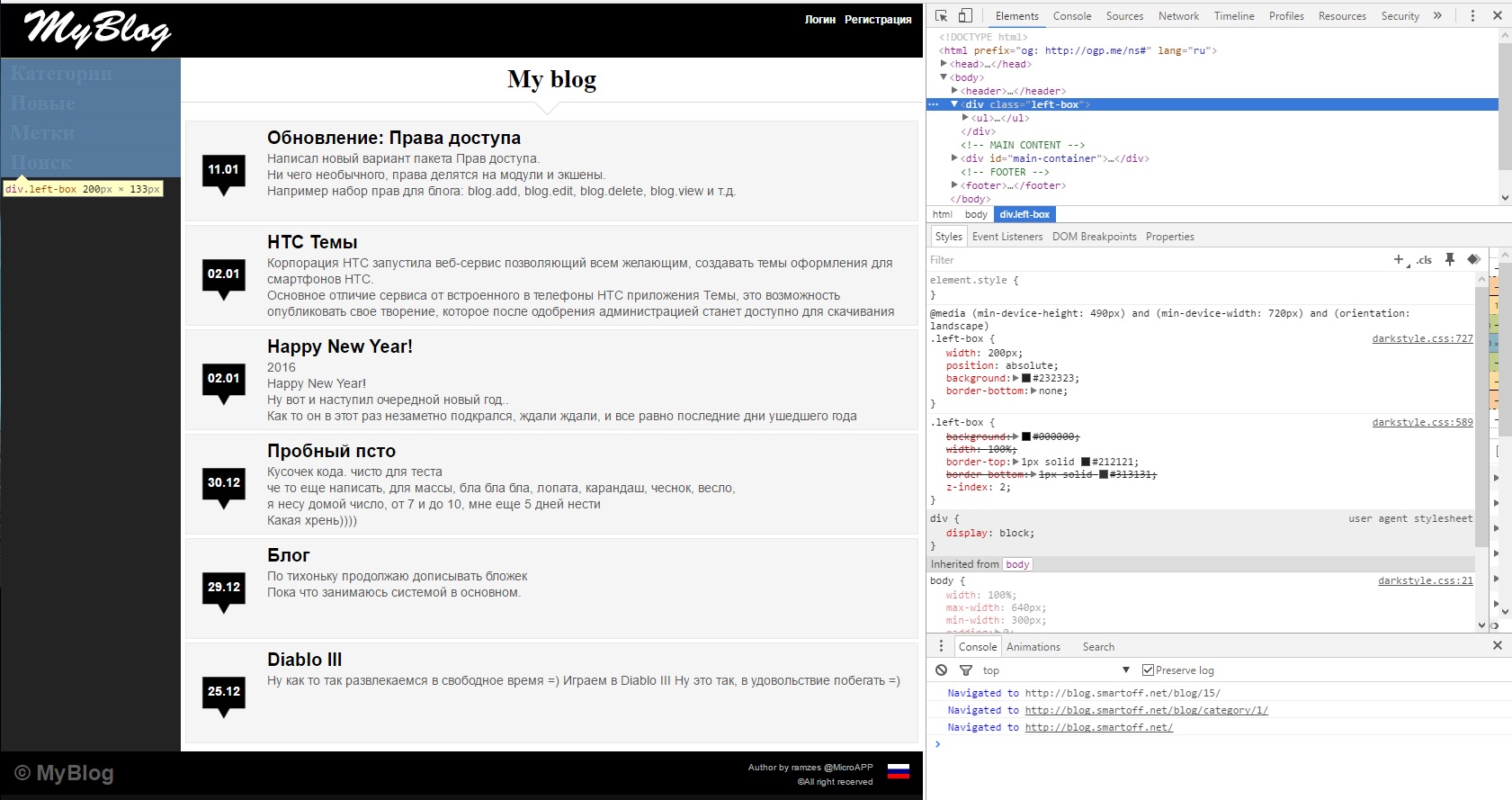Switch to the Network tab
Image resolution: width=1512 pixels, height=800 pixels.
(1178, 16)
